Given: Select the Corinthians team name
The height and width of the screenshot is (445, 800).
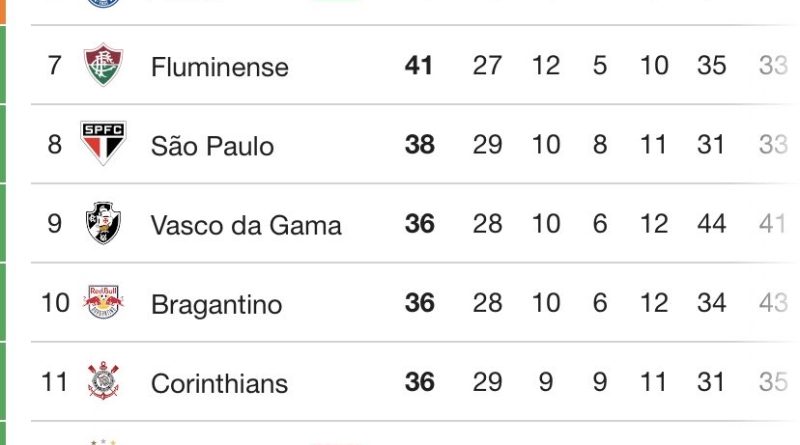Looking at the screenshot, I should point(219,383).
